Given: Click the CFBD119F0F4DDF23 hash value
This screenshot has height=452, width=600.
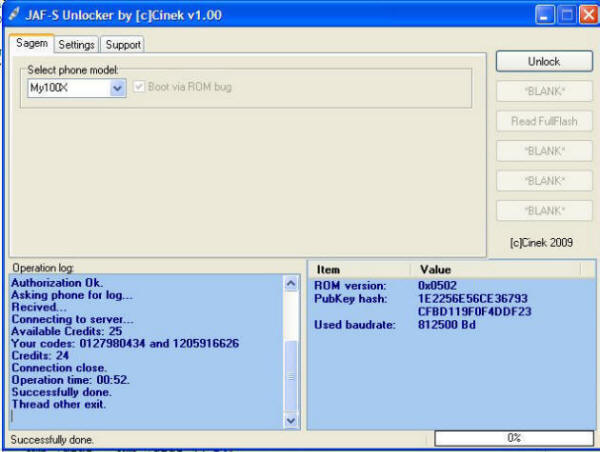Looking at the screenshot, I should click(x=474, y=312).
